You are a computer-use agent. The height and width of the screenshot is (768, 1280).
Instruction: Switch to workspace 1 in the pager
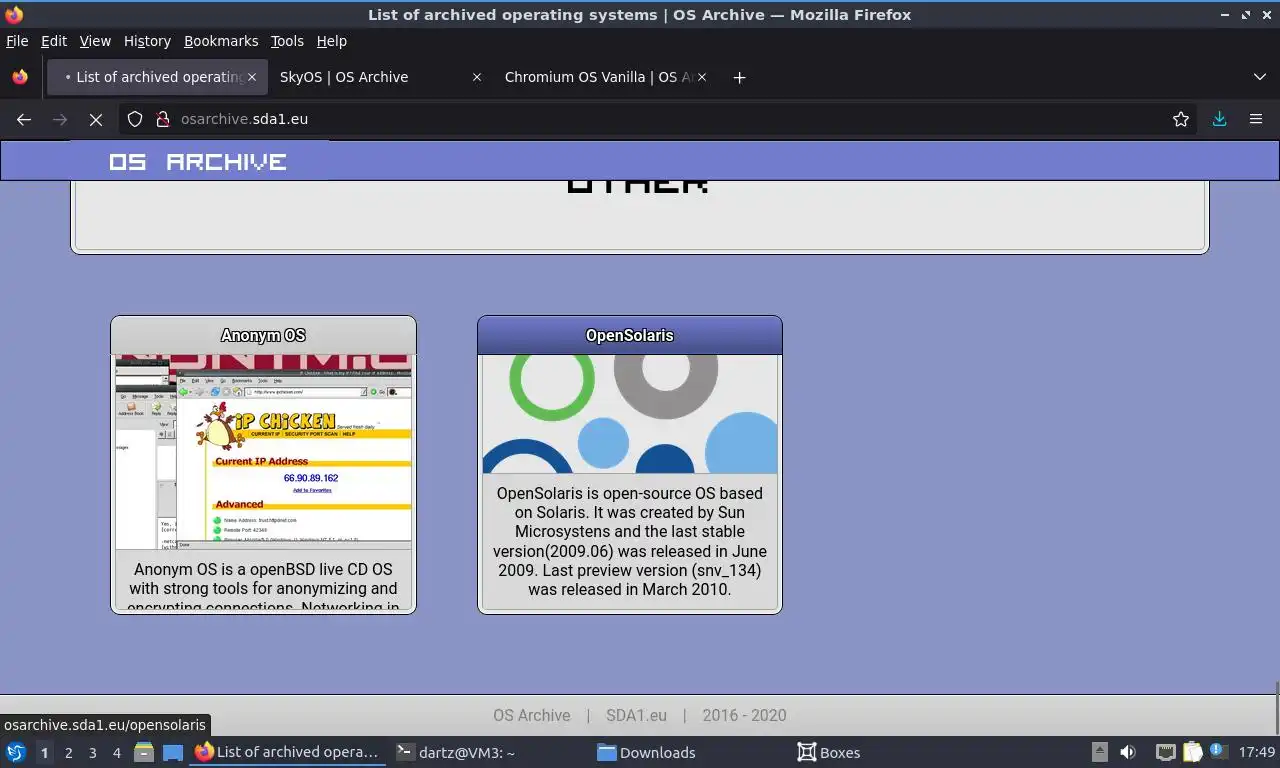44,752
